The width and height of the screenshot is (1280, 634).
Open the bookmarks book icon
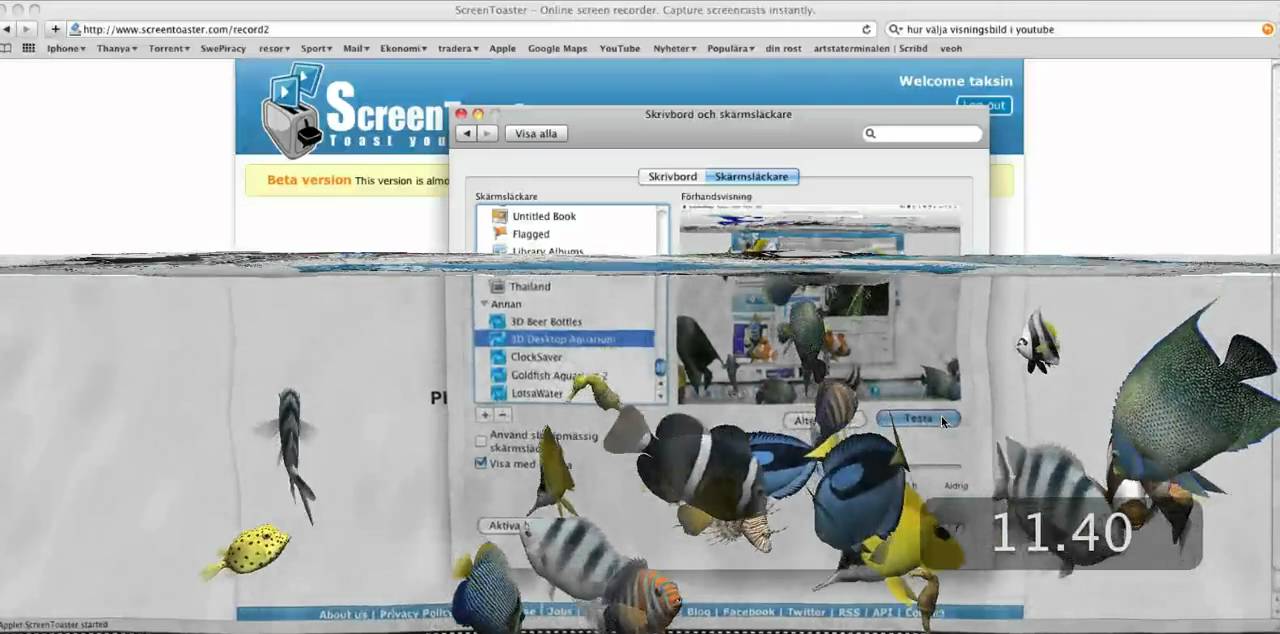[x=7, y=48]
